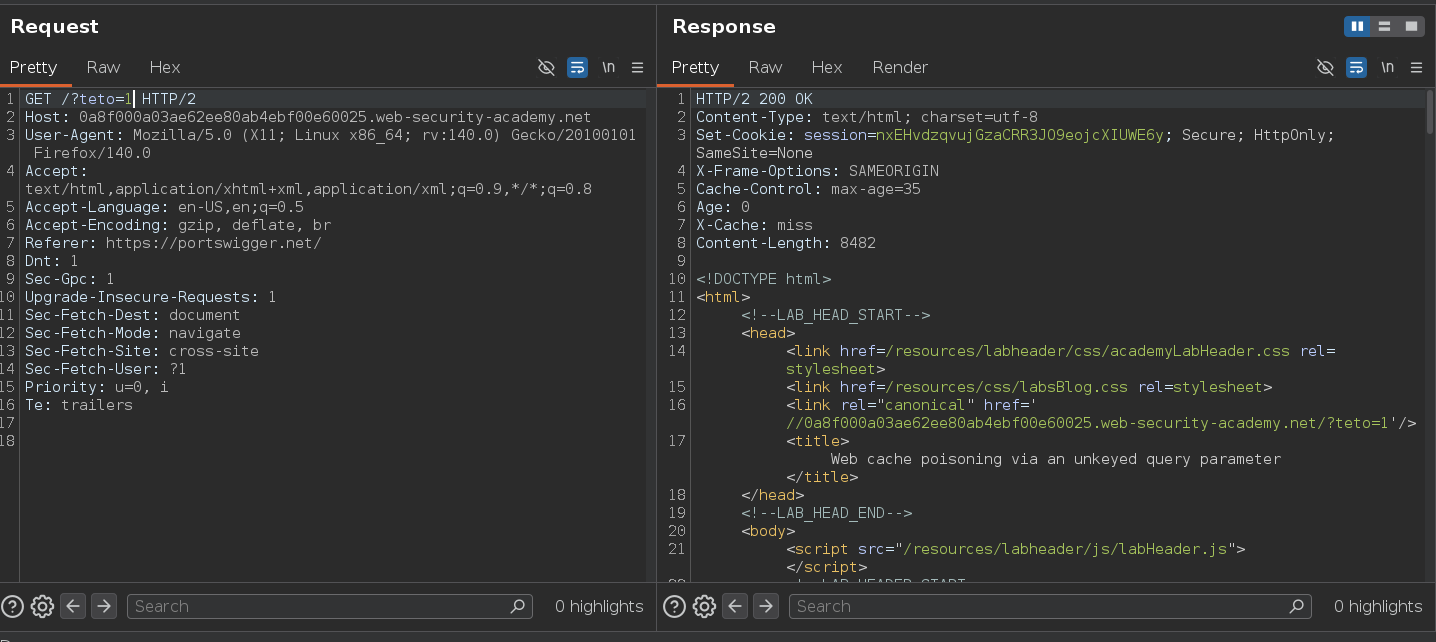
Task: Click 'Cache-Control: max-age=35' line
Action: pyautogui.click(x=808, y=189)
